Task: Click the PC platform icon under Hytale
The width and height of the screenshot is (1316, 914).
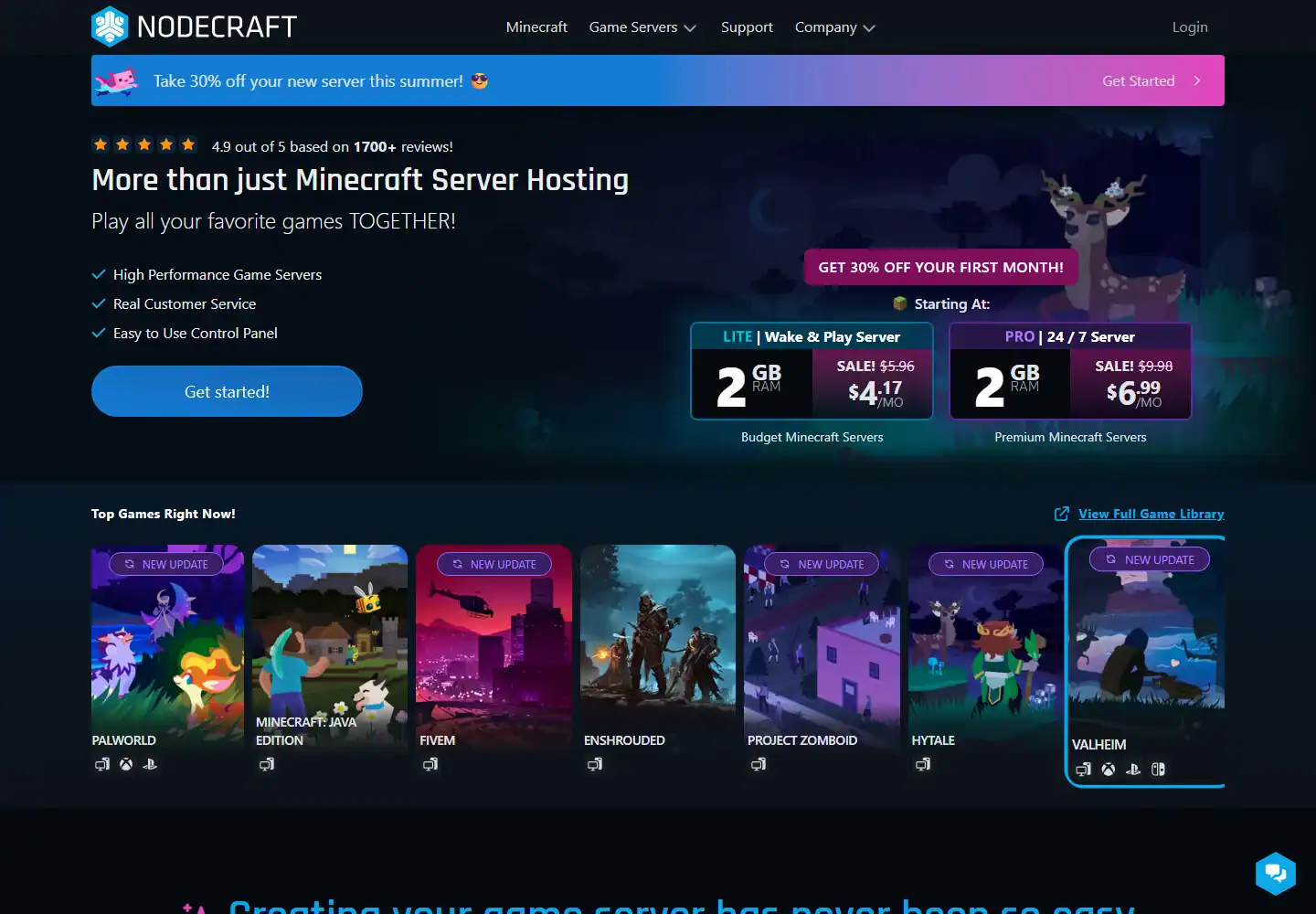Action: point(923,764)
